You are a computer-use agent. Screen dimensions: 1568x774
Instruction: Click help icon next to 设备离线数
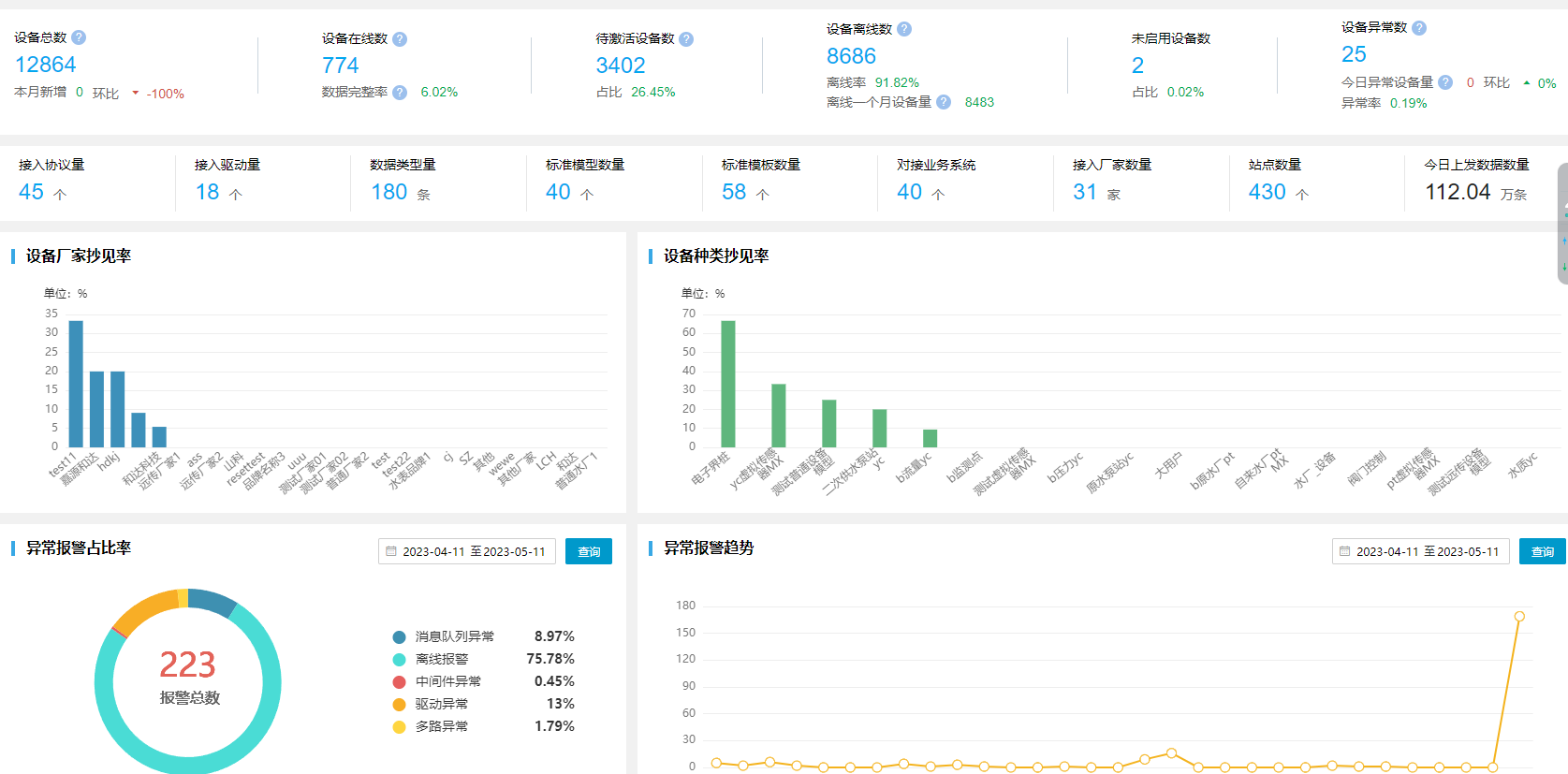pyautogui.click(x=904, y=29)
